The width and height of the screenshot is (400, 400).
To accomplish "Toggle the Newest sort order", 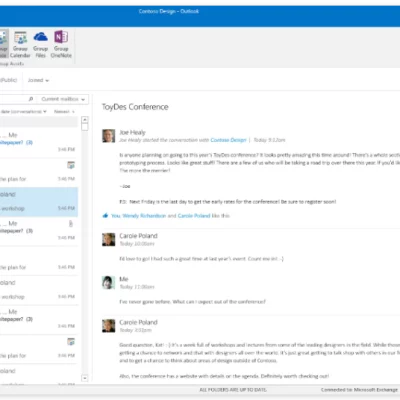I will pos(64,111).
